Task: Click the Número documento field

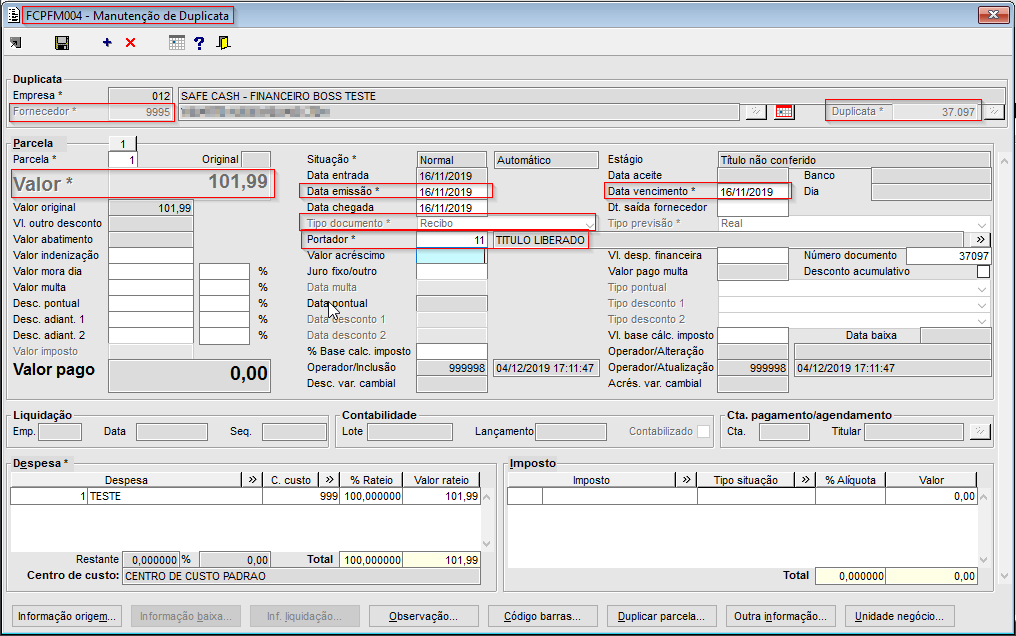Action: (949, 256)
